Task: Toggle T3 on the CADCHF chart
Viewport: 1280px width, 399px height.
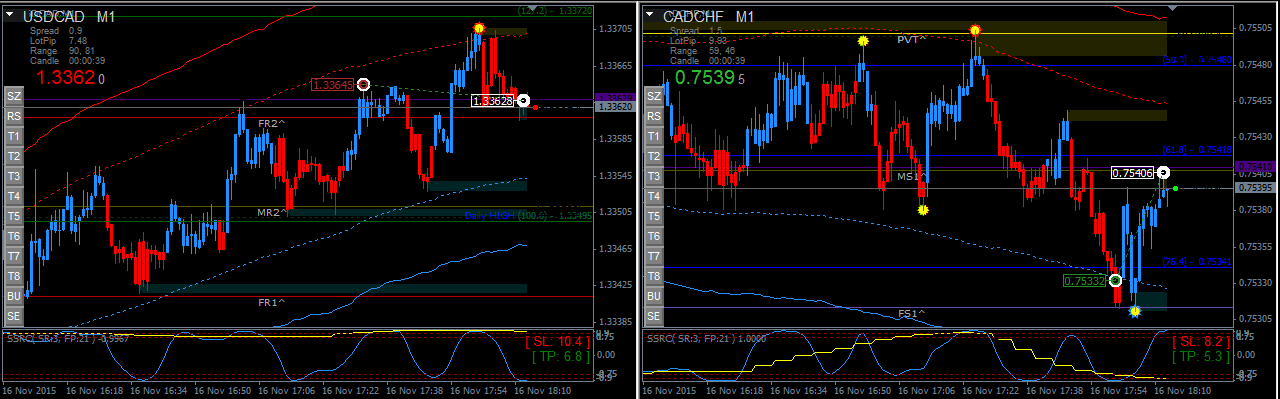Action: pos(654,176)
